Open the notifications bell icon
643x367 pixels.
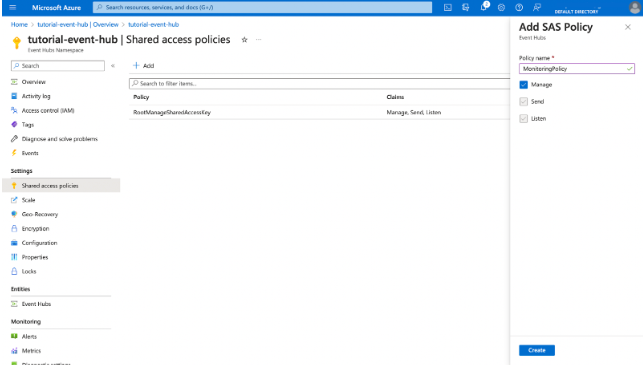(484, 7)
